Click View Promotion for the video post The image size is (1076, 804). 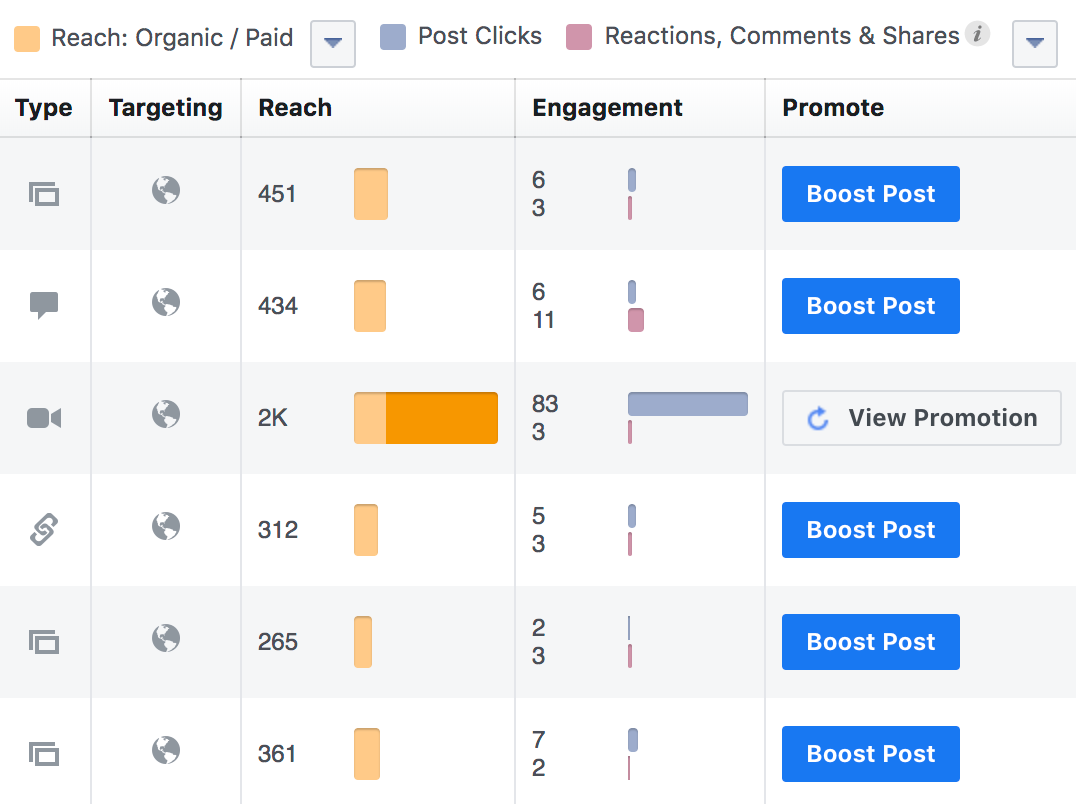(921, 418)
